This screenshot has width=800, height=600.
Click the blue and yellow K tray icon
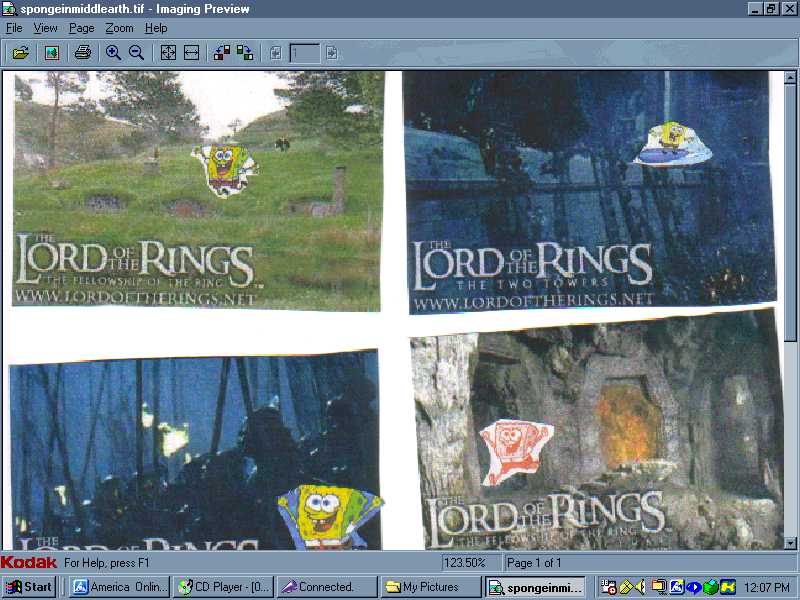(728, 588)
